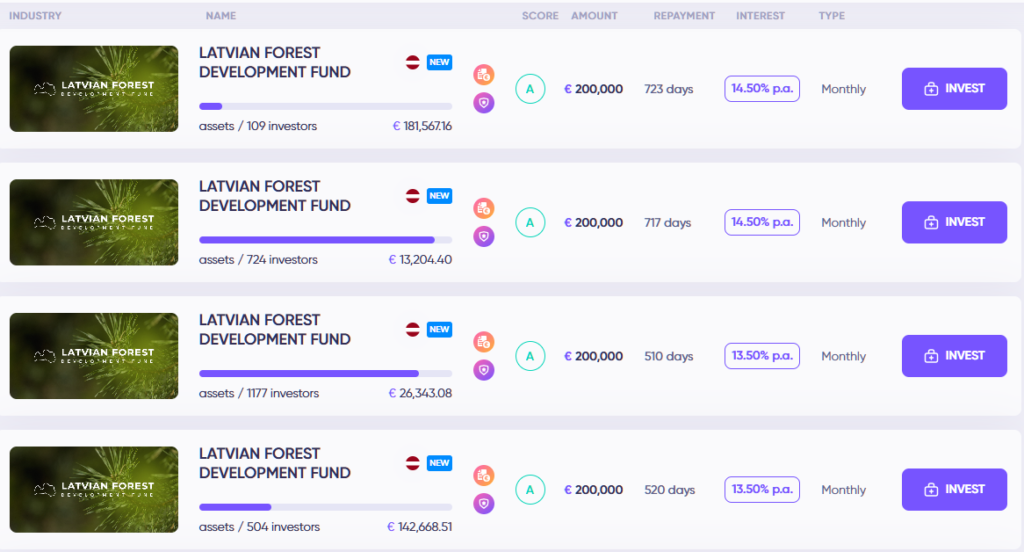
Task: Click NEW badge in 723 days row
Action: 440,63
